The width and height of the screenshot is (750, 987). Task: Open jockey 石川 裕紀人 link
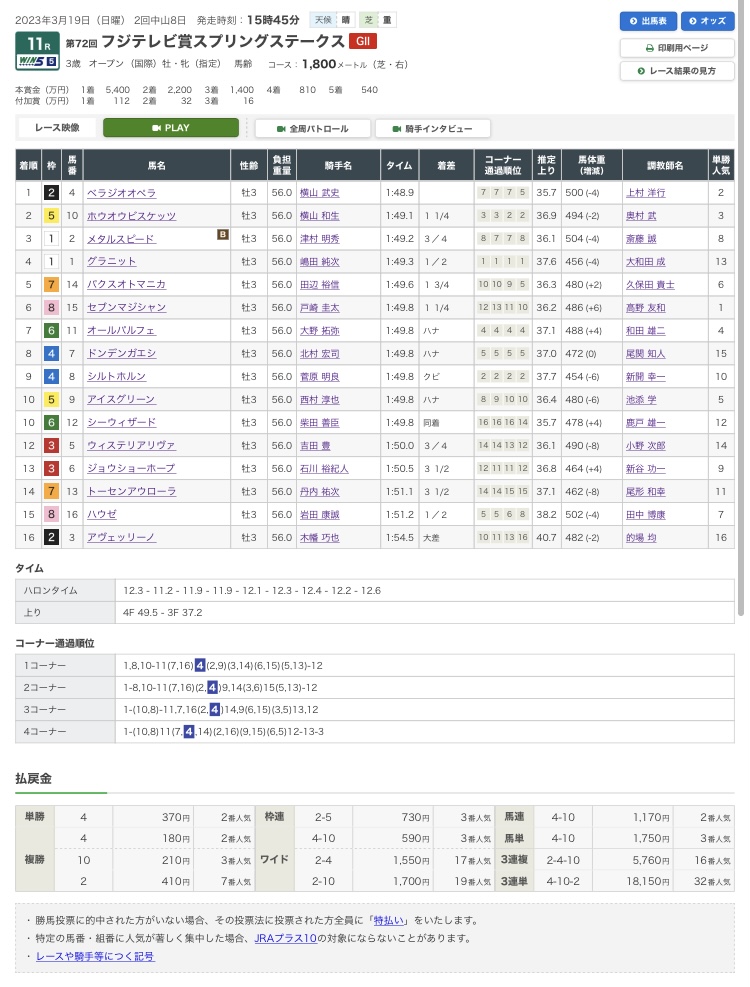(324, 468)
